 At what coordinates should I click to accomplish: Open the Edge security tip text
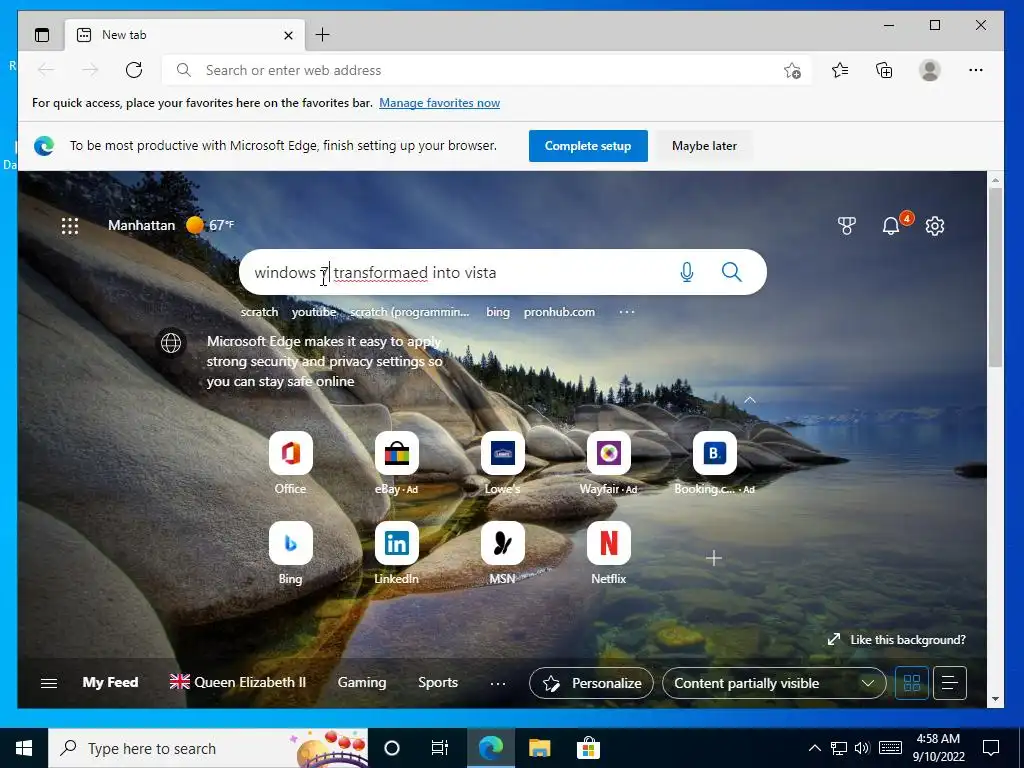(325, 361)
